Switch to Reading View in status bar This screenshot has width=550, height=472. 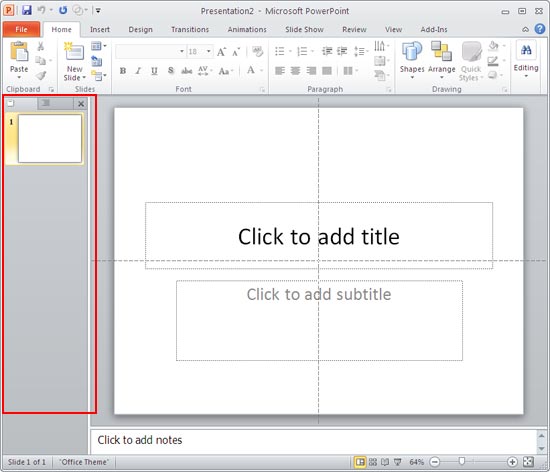385,462
